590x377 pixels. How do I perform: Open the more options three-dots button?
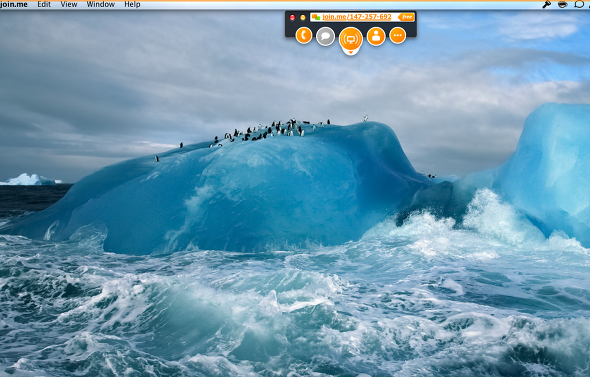tap(398, 35)
